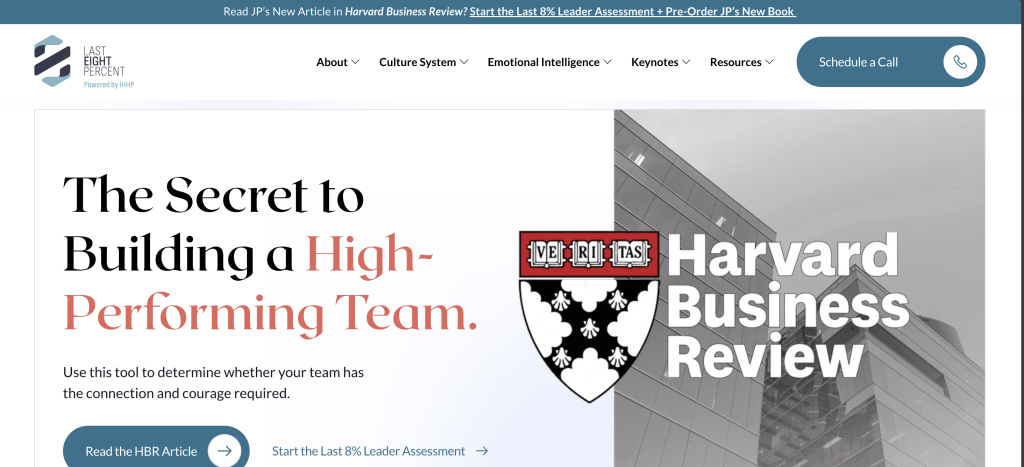Click the circled arrow icon on Read the HBR Article
The height and width of the screenshot is (467, 1024).
click(224, 451)
